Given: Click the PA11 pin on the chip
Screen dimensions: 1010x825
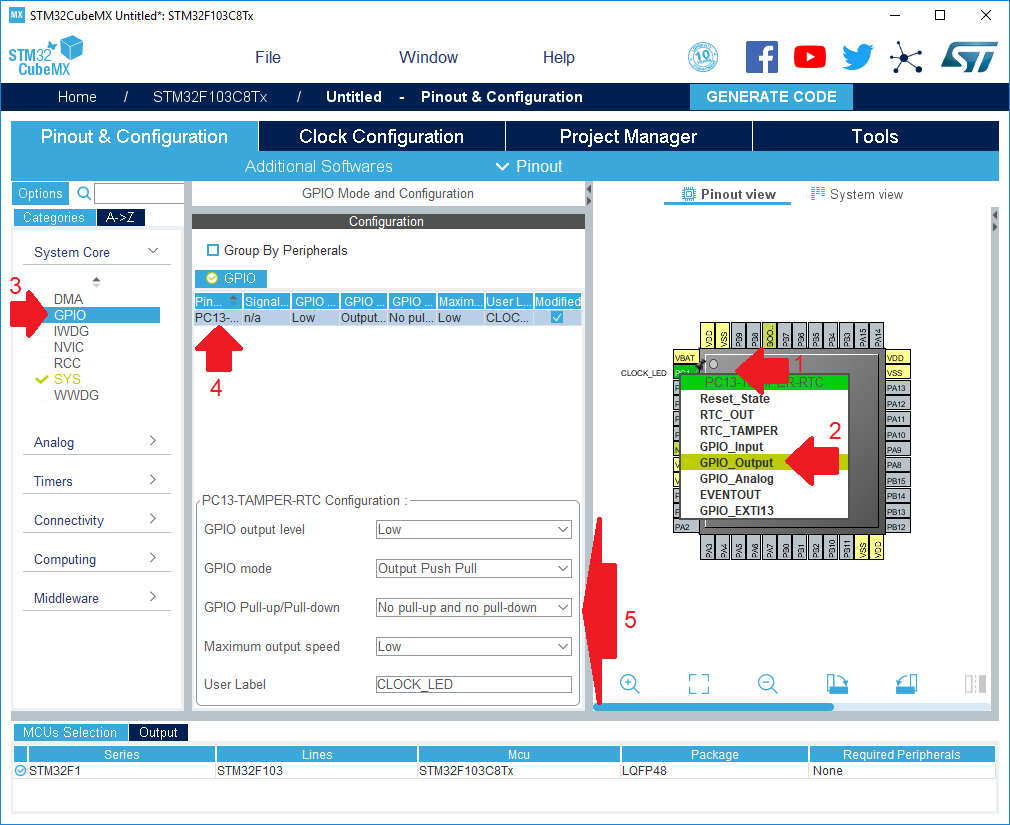Looking at the screenshot, I should tap(897, 419).
